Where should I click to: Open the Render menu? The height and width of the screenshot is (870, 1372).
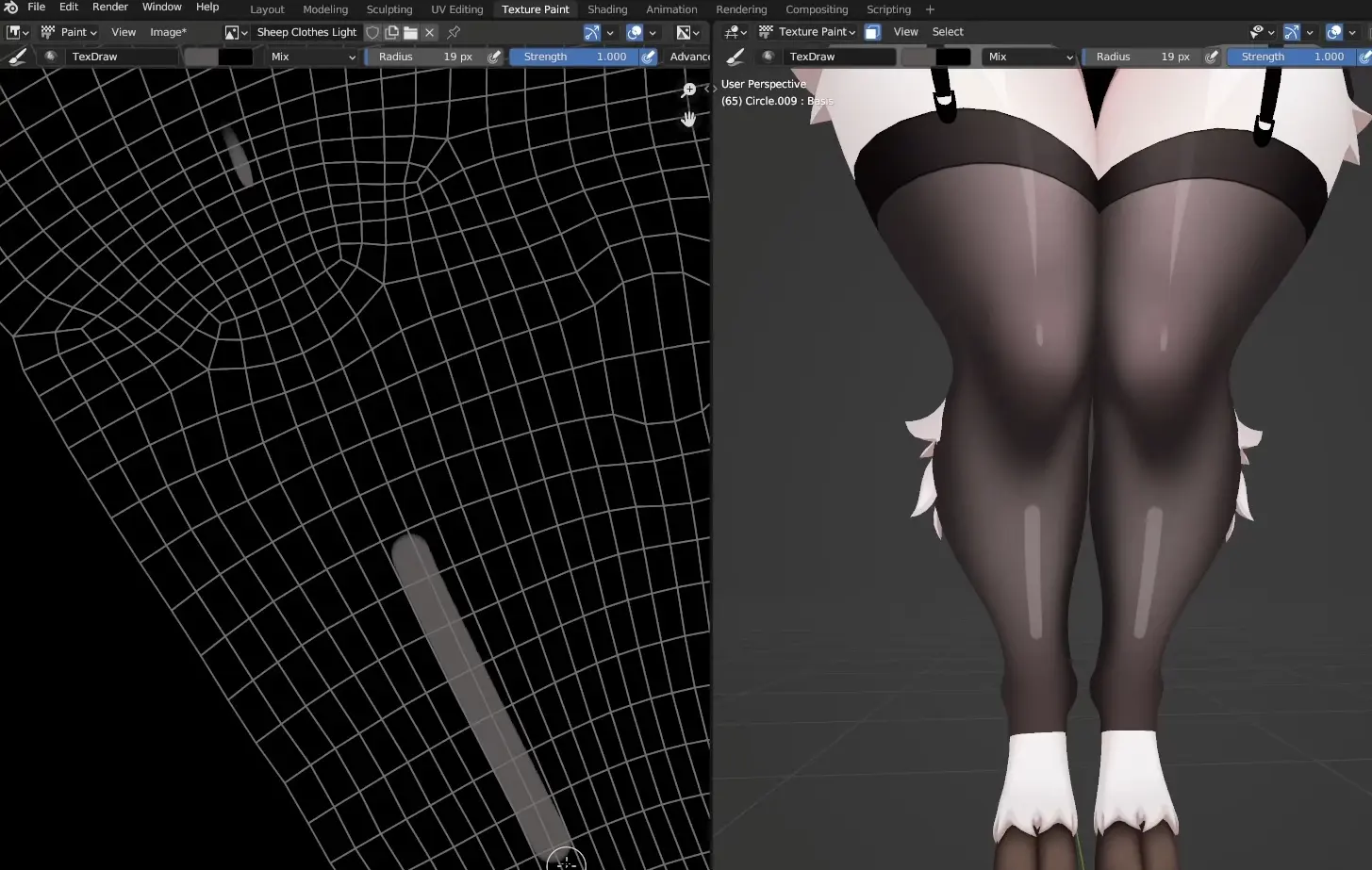click(109, 8)
